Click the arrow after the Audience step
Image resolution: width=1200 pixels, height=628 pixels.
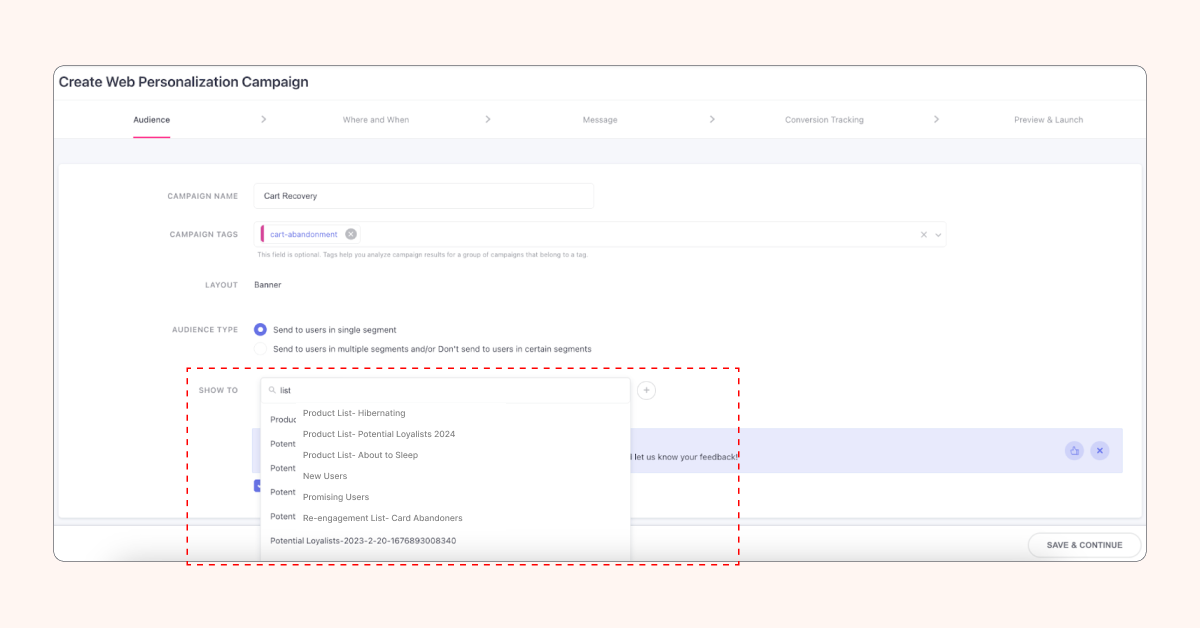263,119
